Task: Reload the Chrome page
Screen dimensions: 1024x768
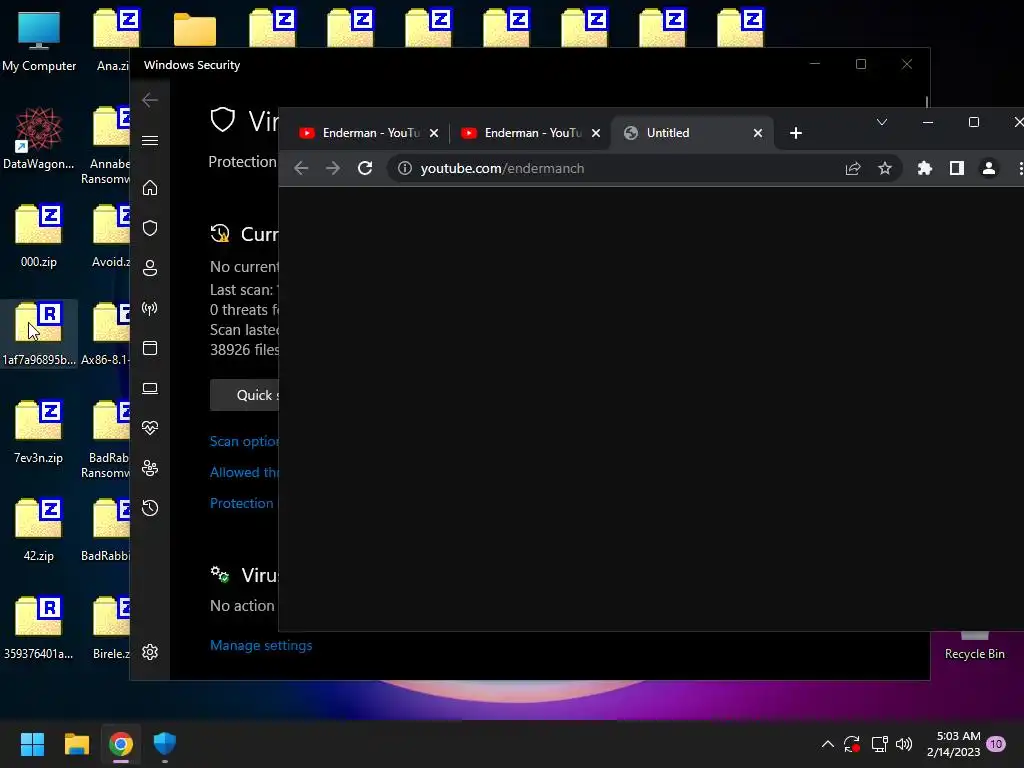Action: (x=365, y=168)
